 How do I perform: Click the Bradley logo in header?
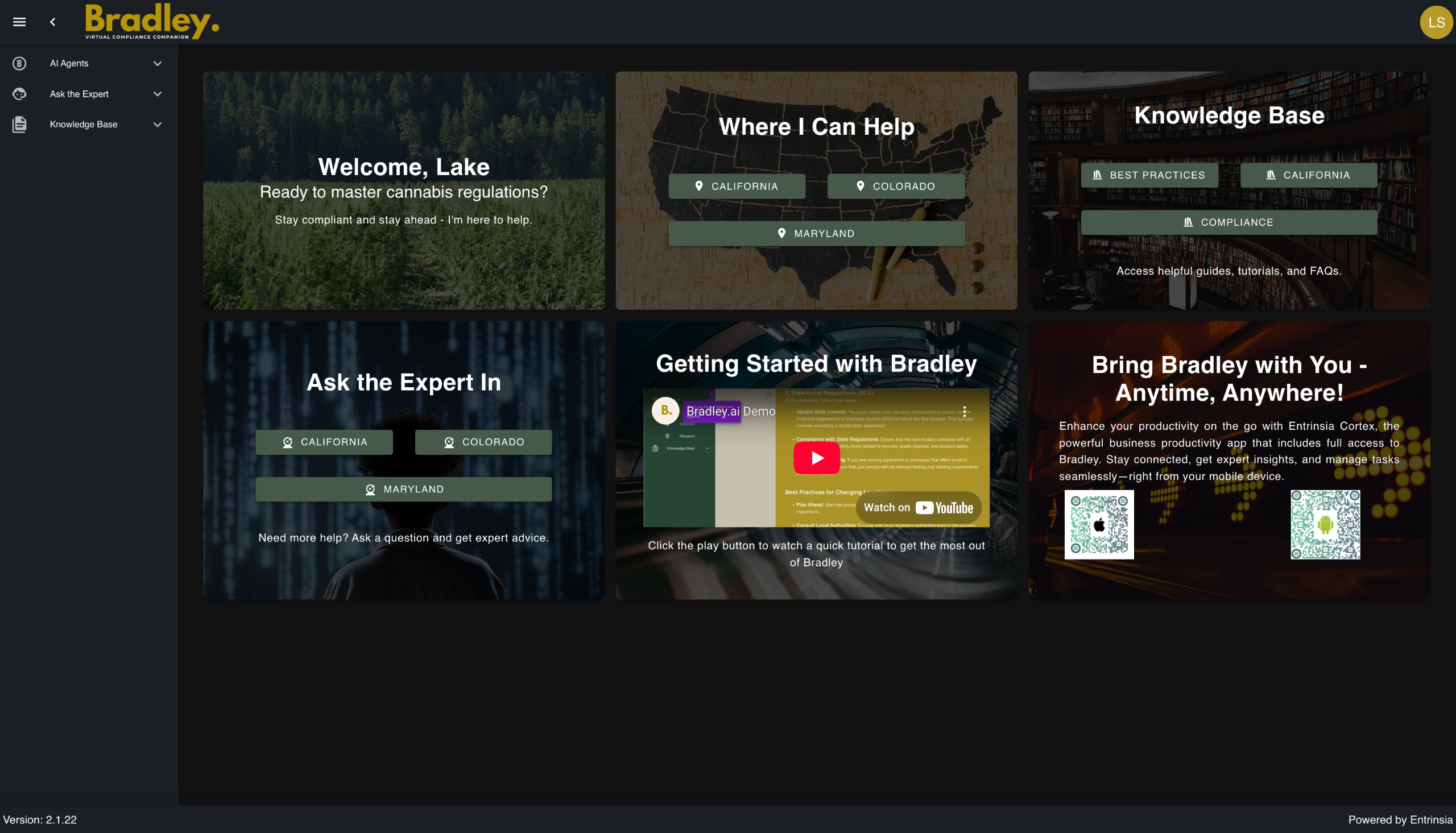tap(152, 22)
